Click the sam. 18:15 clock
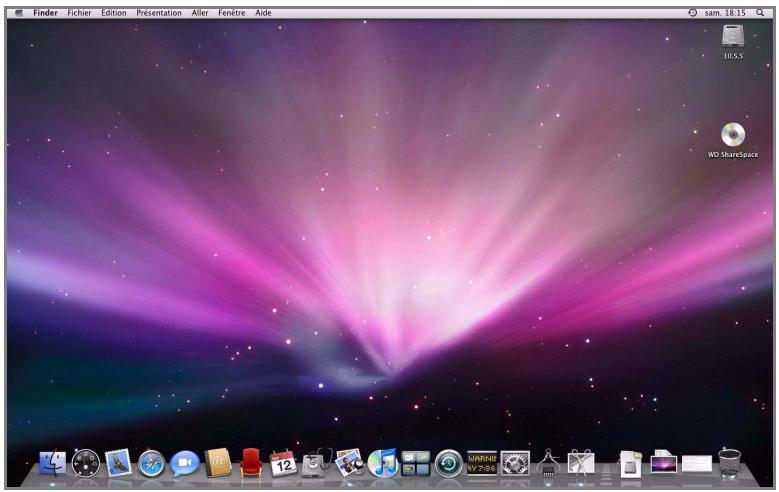779x492 pixels. tap(725, 13)
